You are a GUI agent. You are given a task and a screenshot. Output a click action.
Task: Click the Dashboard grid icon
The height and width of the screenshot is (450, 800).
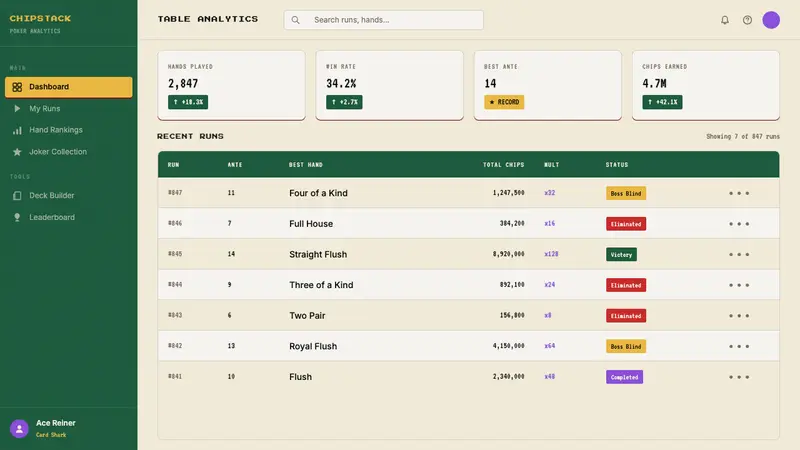pyautogui.click(x=17, y=87)
